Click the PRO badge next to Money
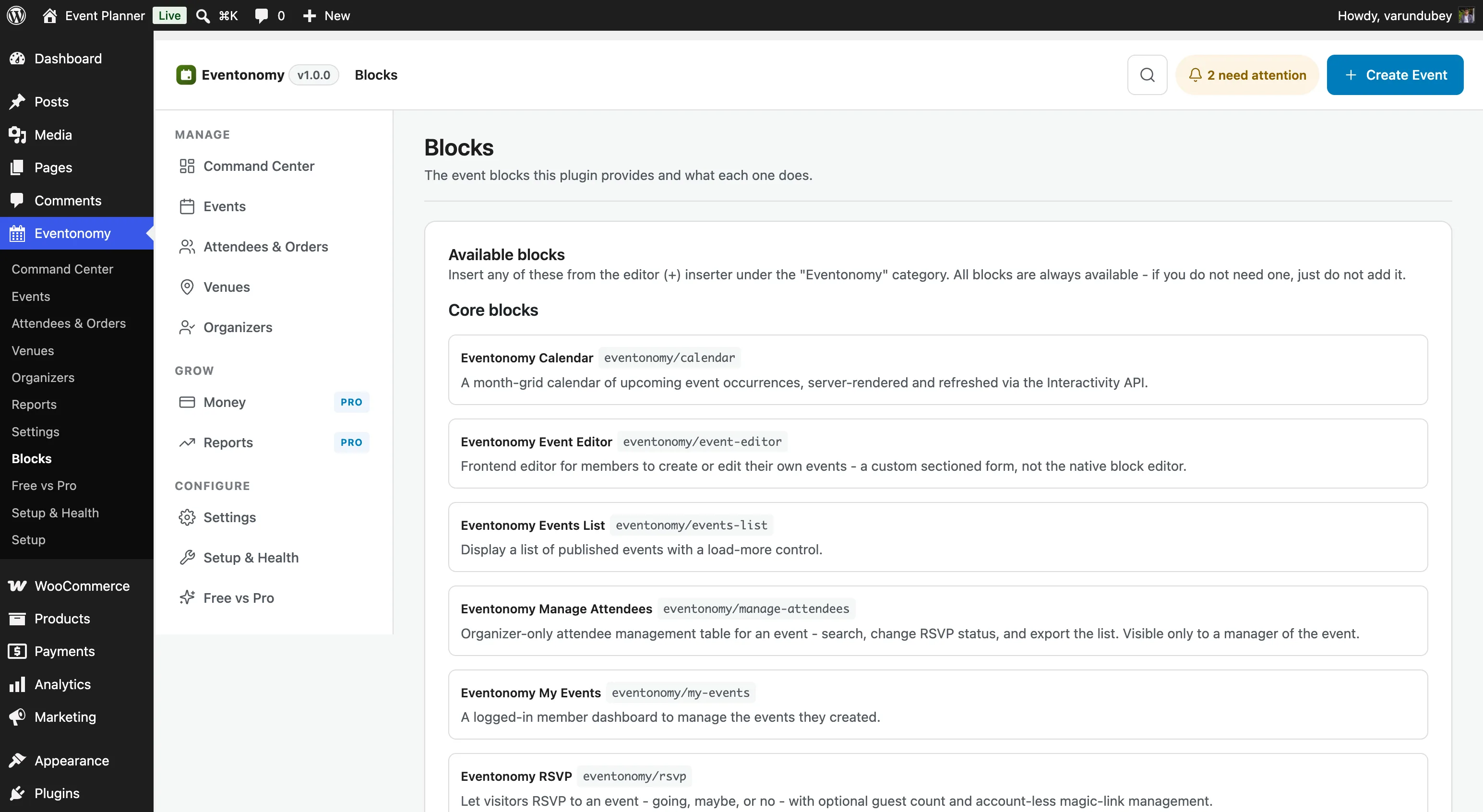The image size is (1483, 812). tap(351, 402)
